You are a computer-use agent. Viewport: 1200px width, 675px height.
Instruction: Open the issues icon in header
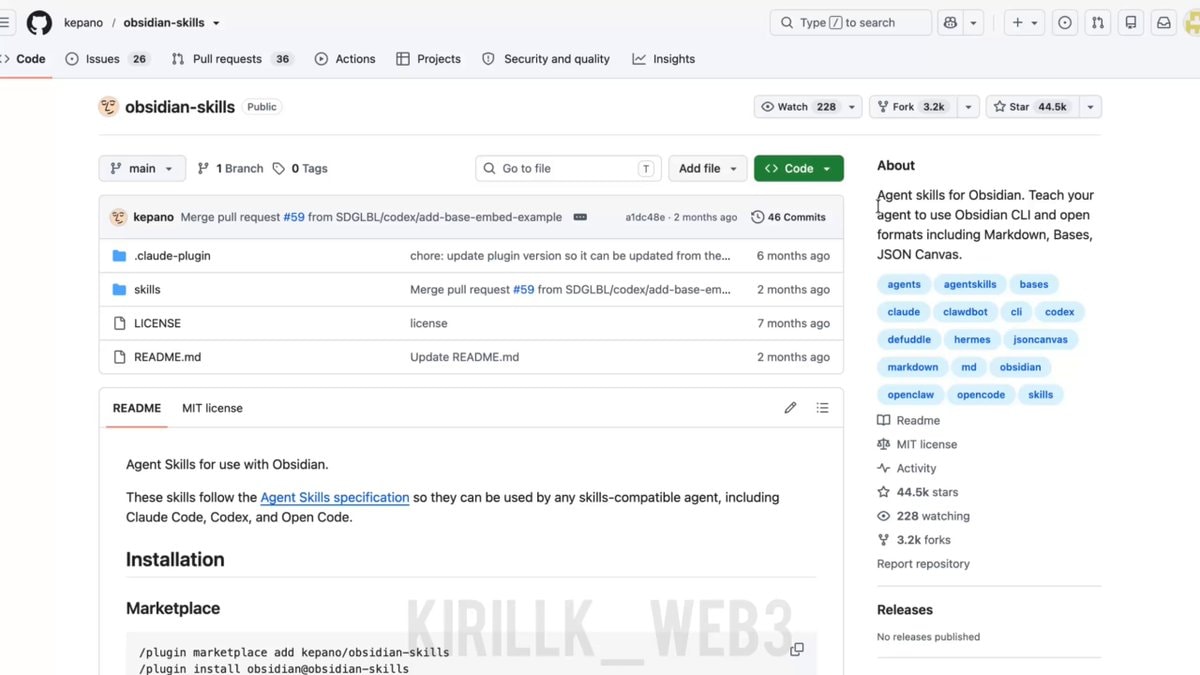point(1065,22)
